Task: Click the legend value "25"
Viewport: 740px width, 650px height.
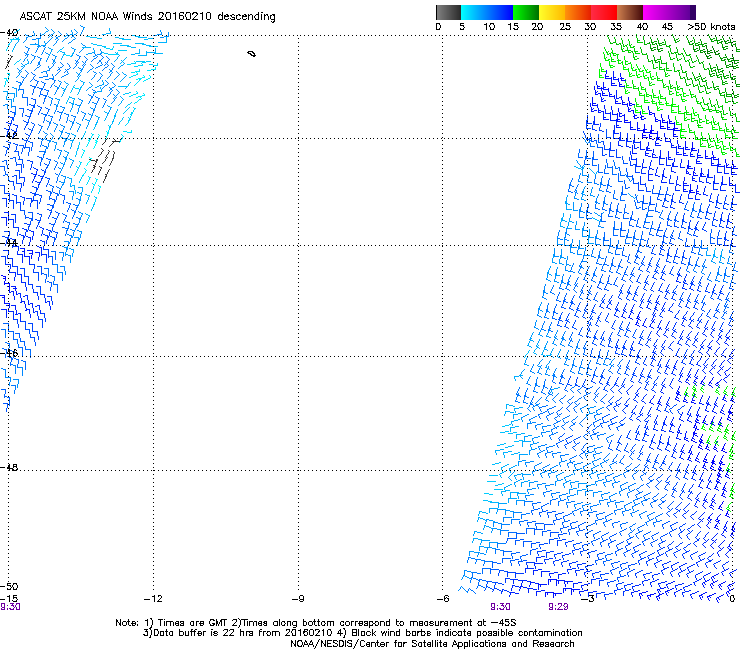Action: (565, 27)
